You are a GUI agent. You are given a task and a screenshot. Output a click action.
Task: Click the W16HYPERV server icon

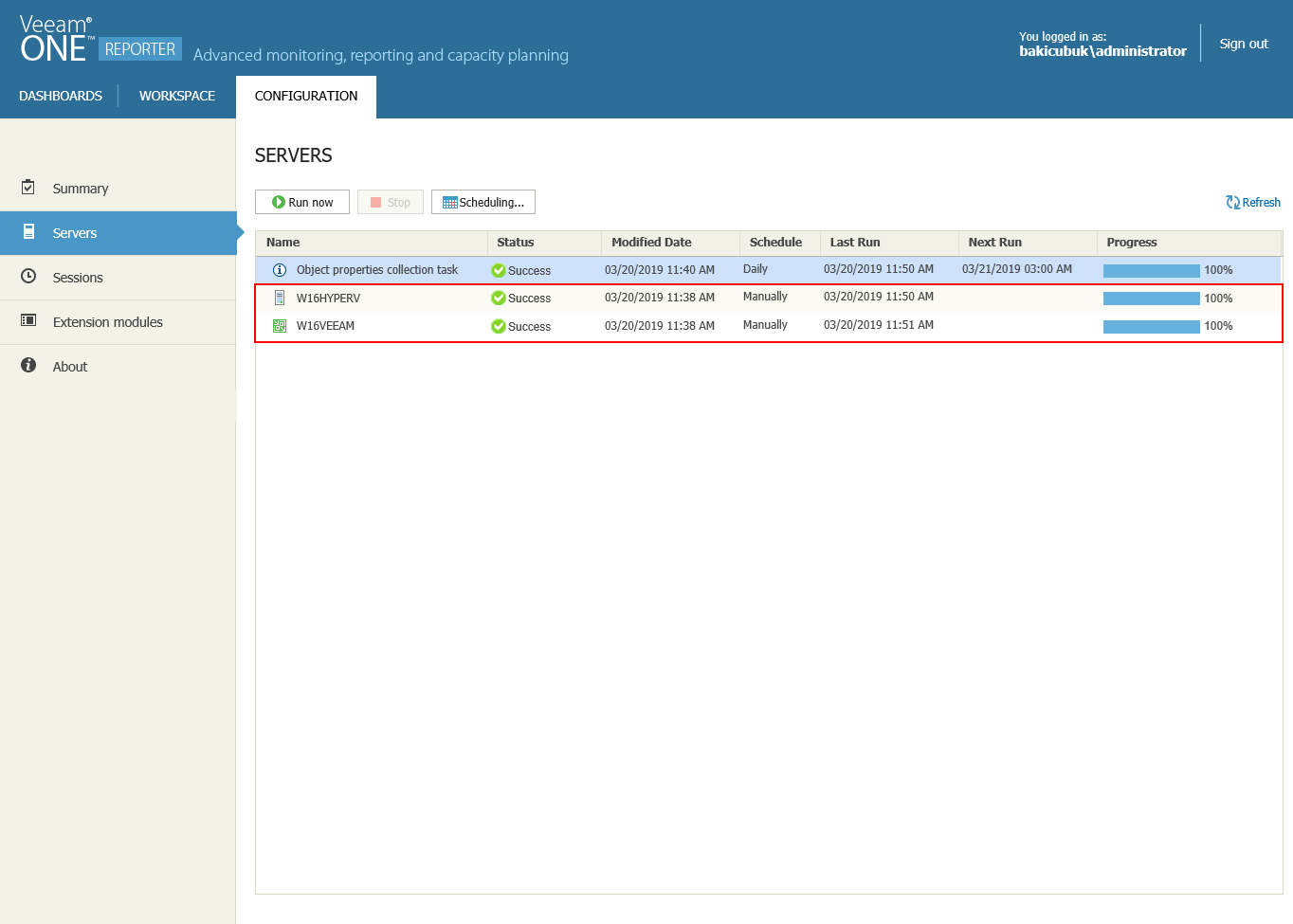[x=280, y=298]
